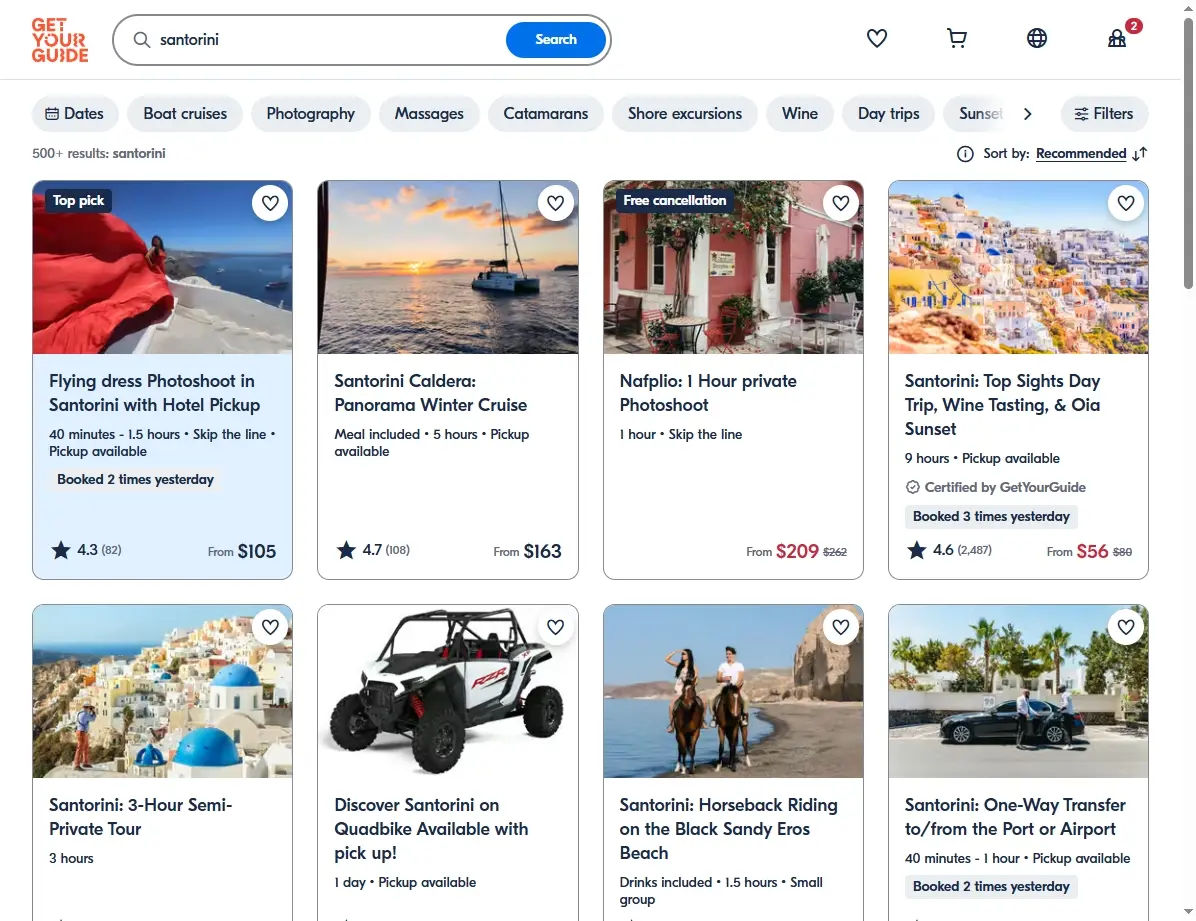Screen dimensions: 1196x921
Task: Select the Shore excursions category
Action: 685,114
